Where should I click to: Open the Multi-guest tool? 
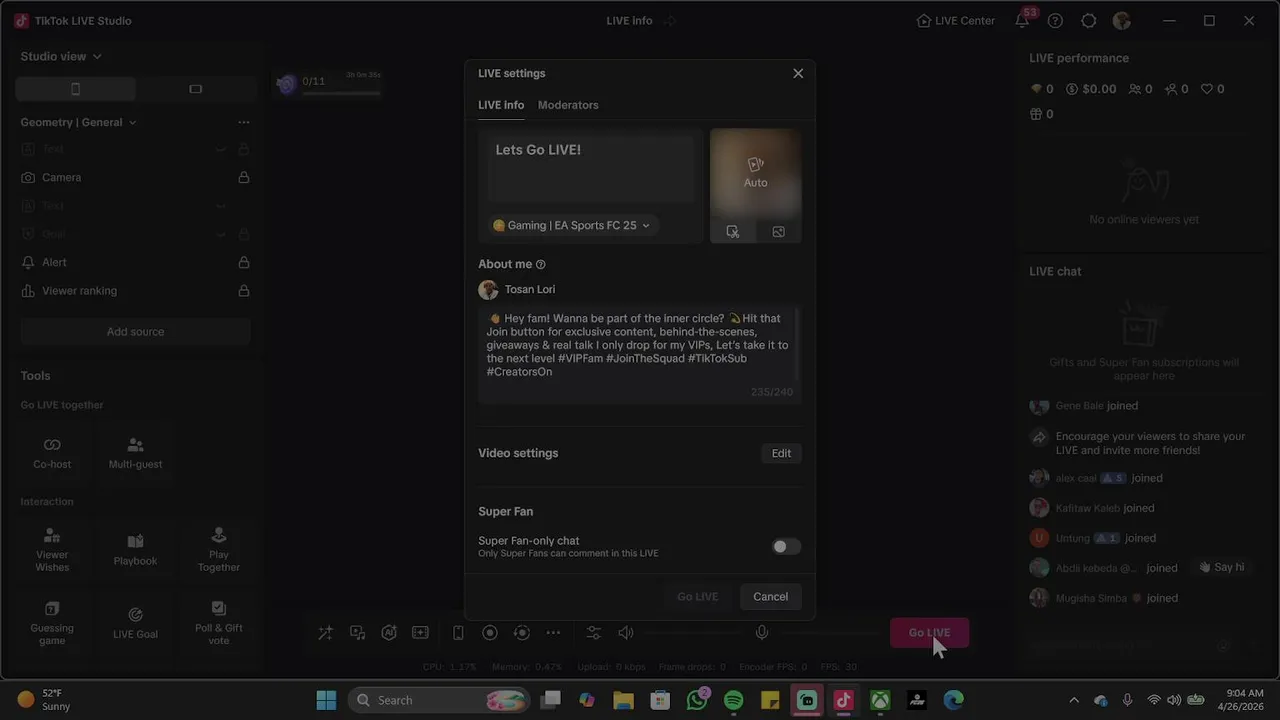point(135,452)
